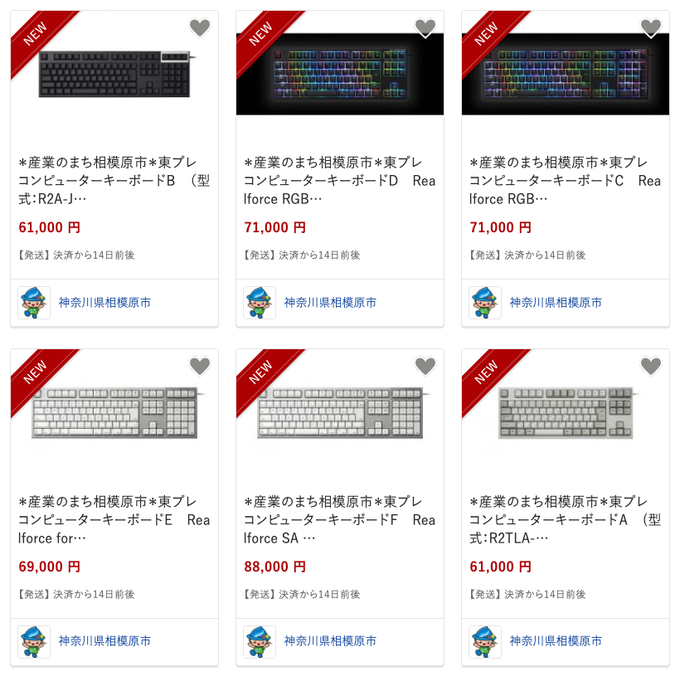
Task: Select the mascot icon under Keyboard E
Action: 34,641
